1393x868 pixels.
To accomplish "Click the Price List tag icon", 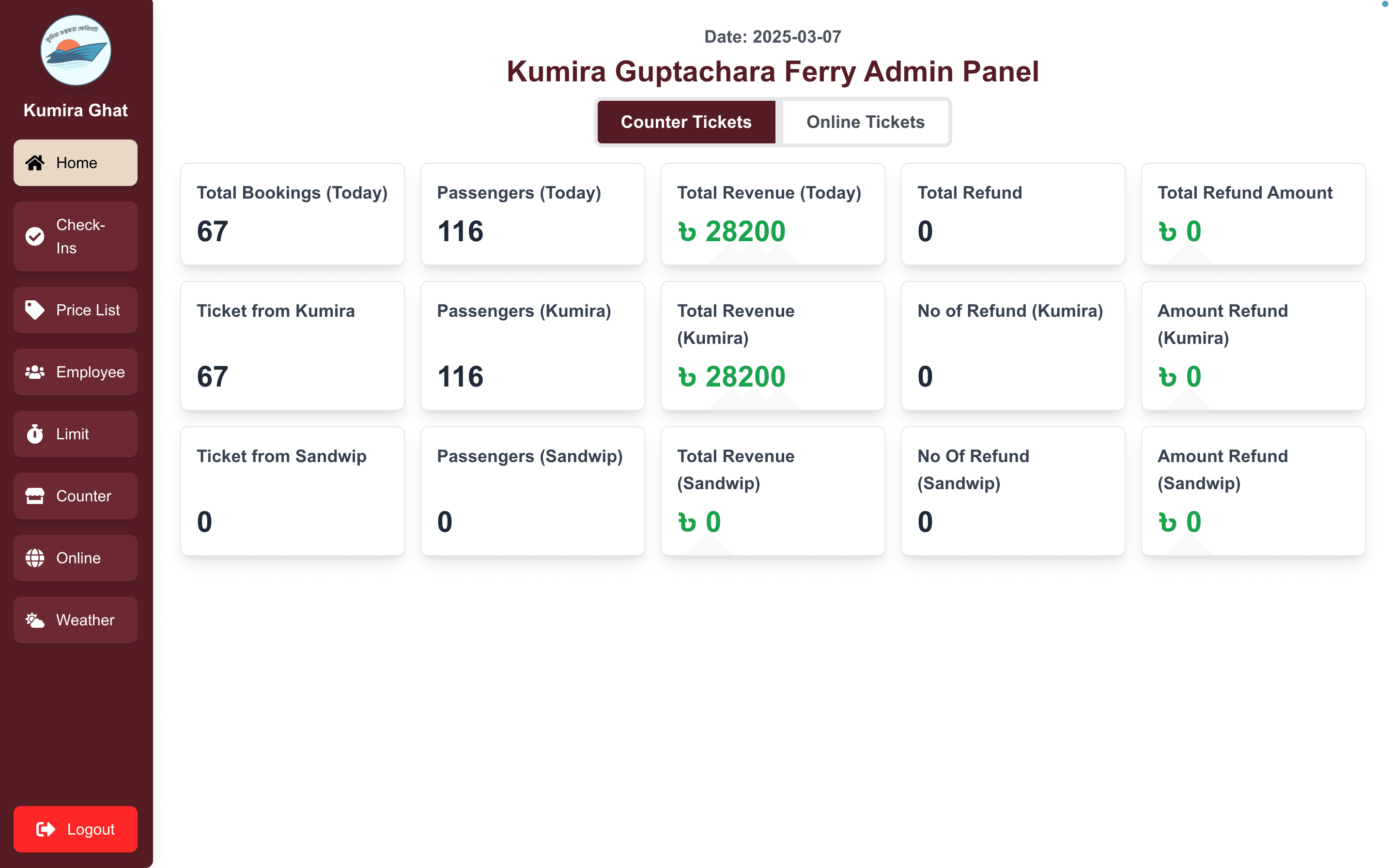I will pos(35,310).
